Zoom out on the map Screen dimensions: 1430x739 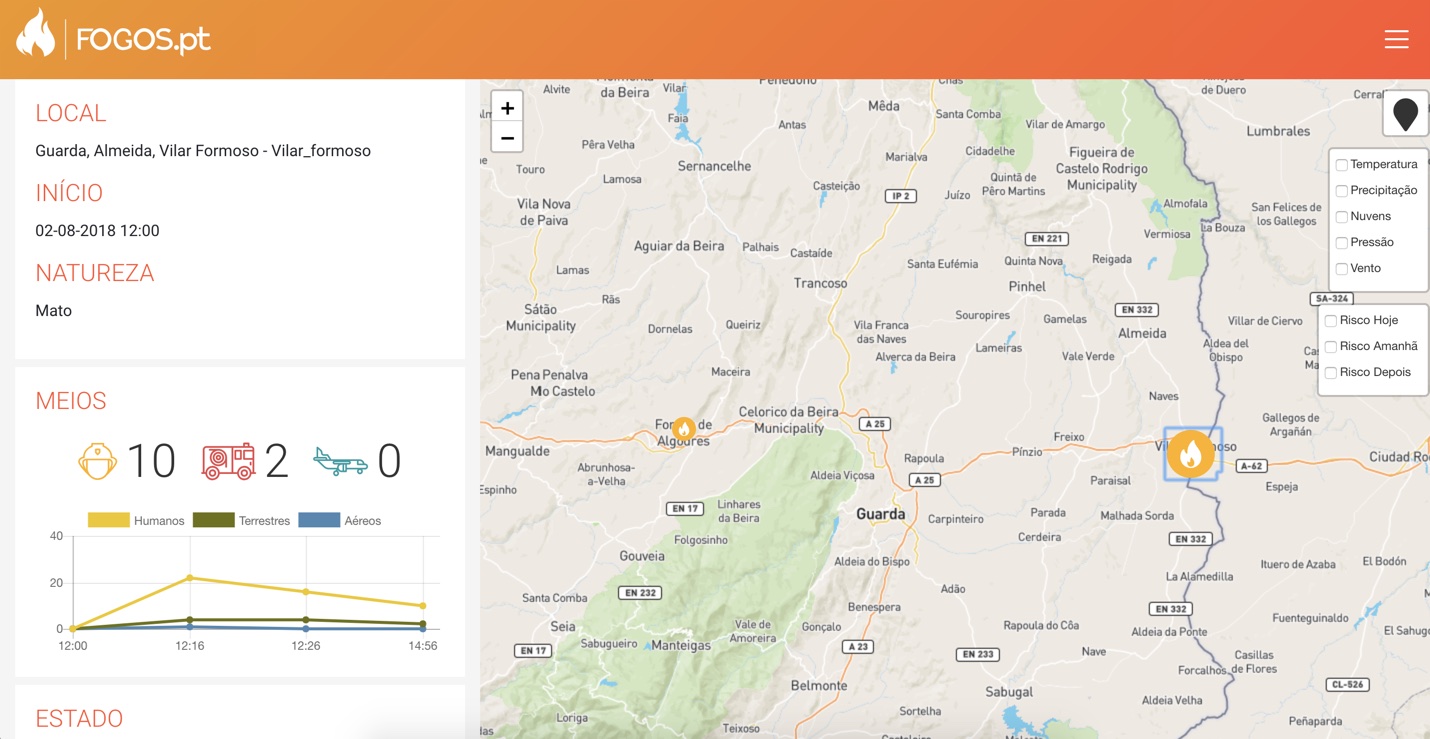pos(507,138)
